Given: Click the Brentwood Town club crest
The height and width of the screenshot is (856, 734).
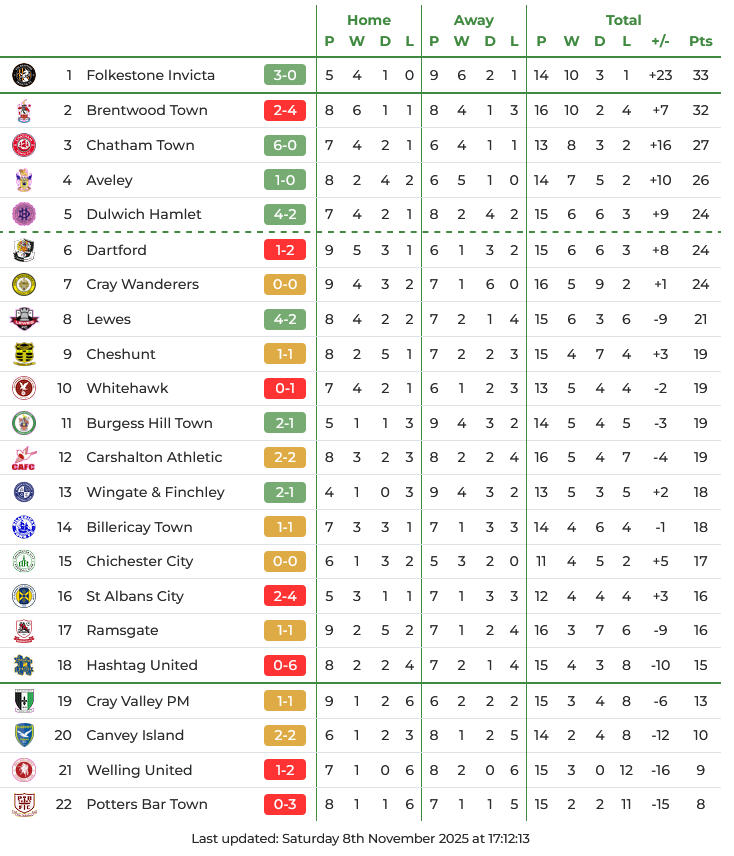Looking at the screenshot, I should point(24,110).
